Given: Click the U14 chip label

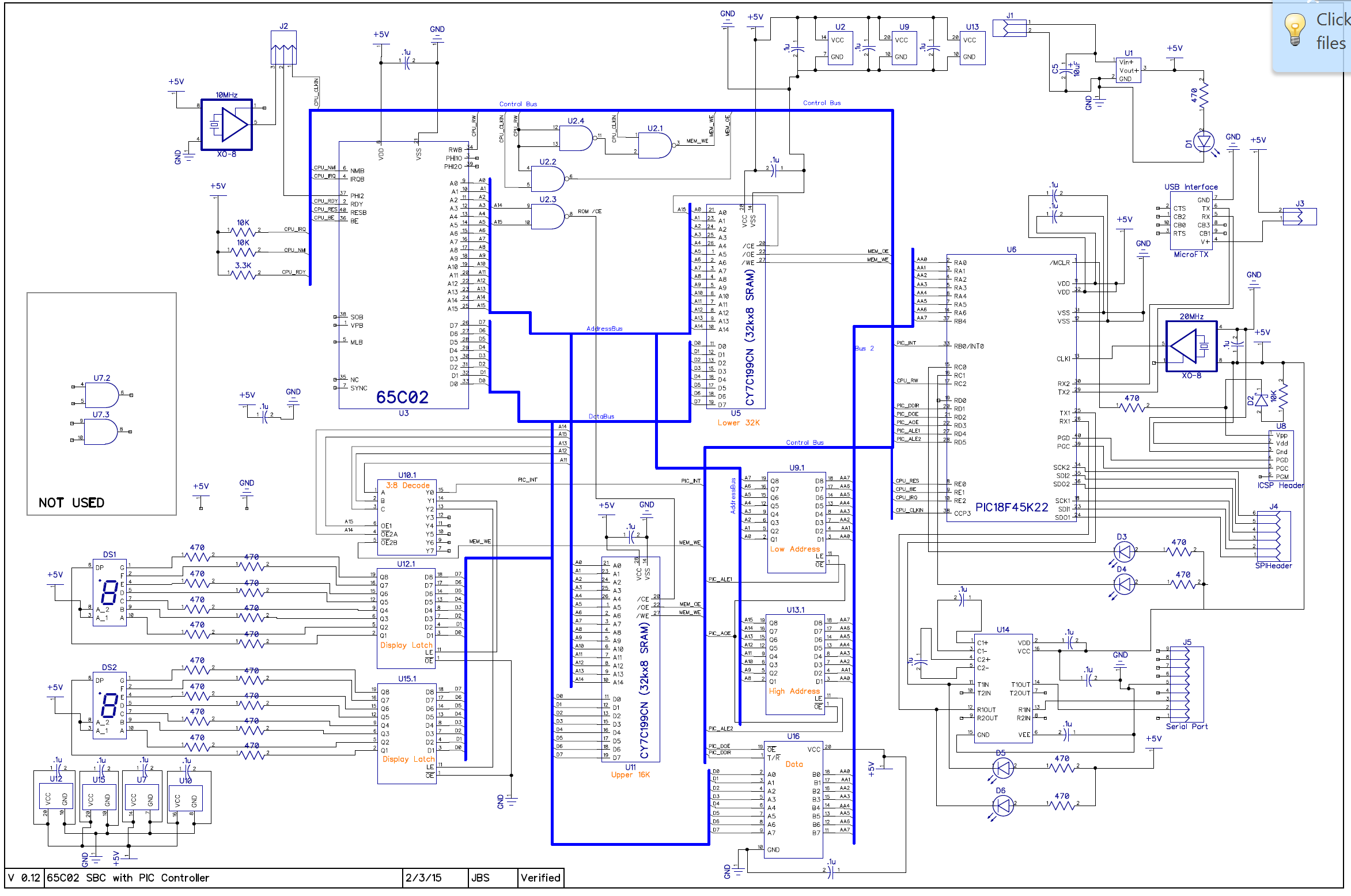Looking at the screenshot, I should point(1003,630).
